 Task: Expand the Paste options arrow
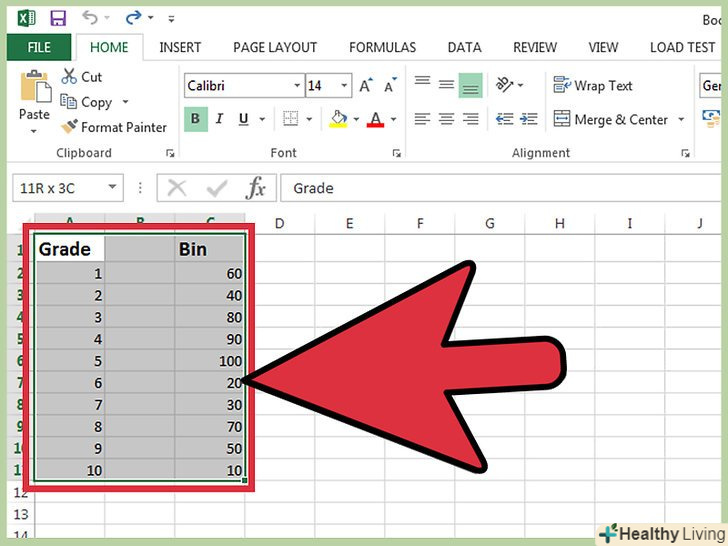click(x=34, y=131)
